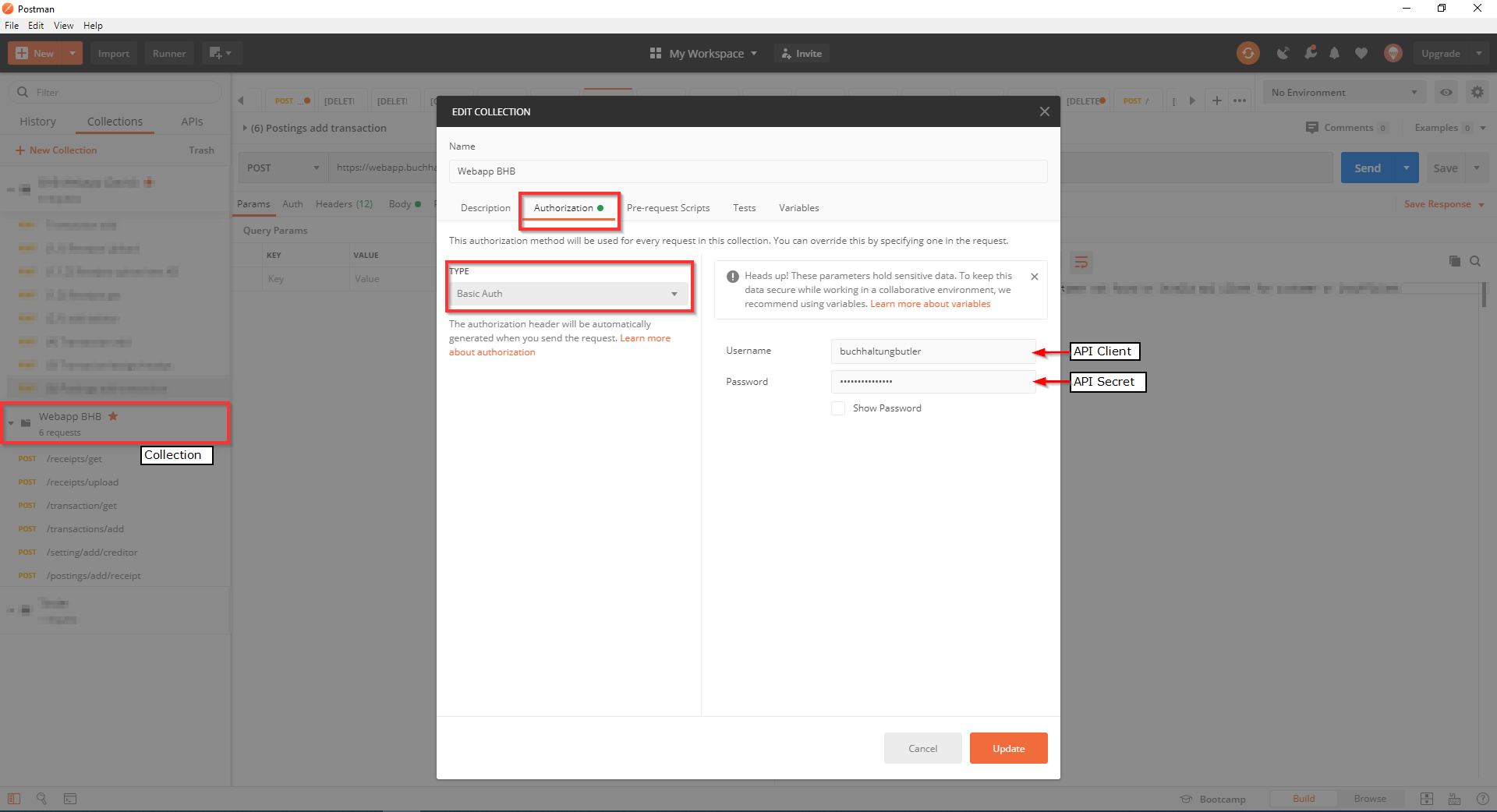This screenshot has height=812, width=1497.
Task: Toggle the Show Password checkbox
Action: [838, 408]
